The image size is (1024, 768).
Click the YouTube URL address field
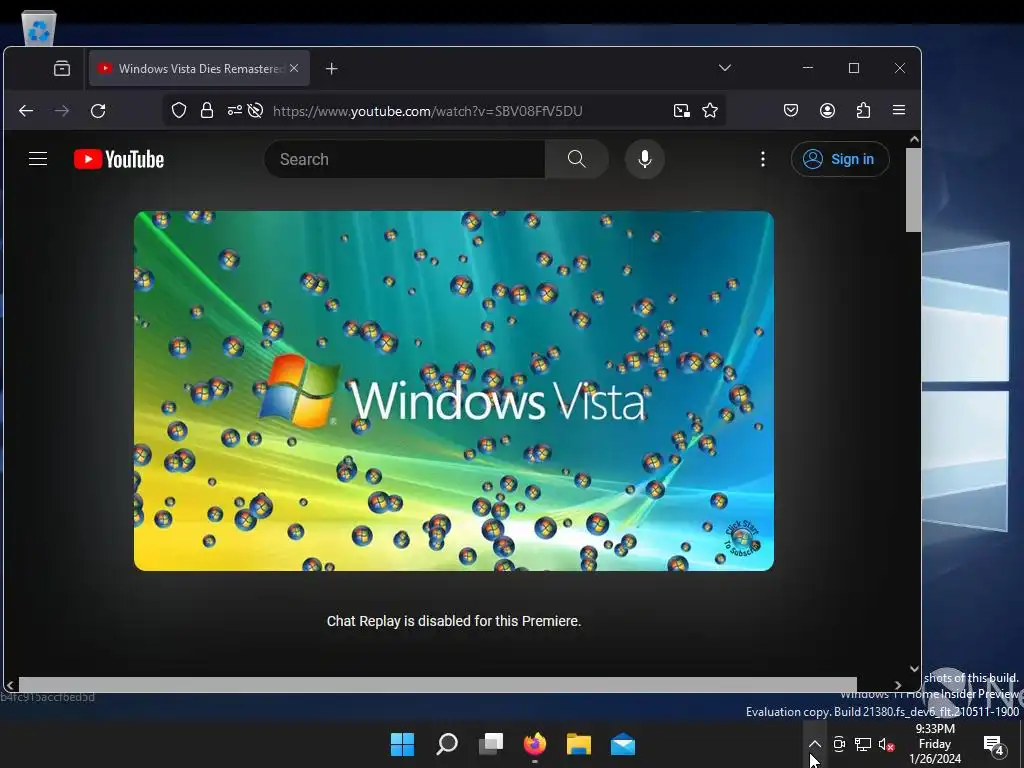pos(428,111)
